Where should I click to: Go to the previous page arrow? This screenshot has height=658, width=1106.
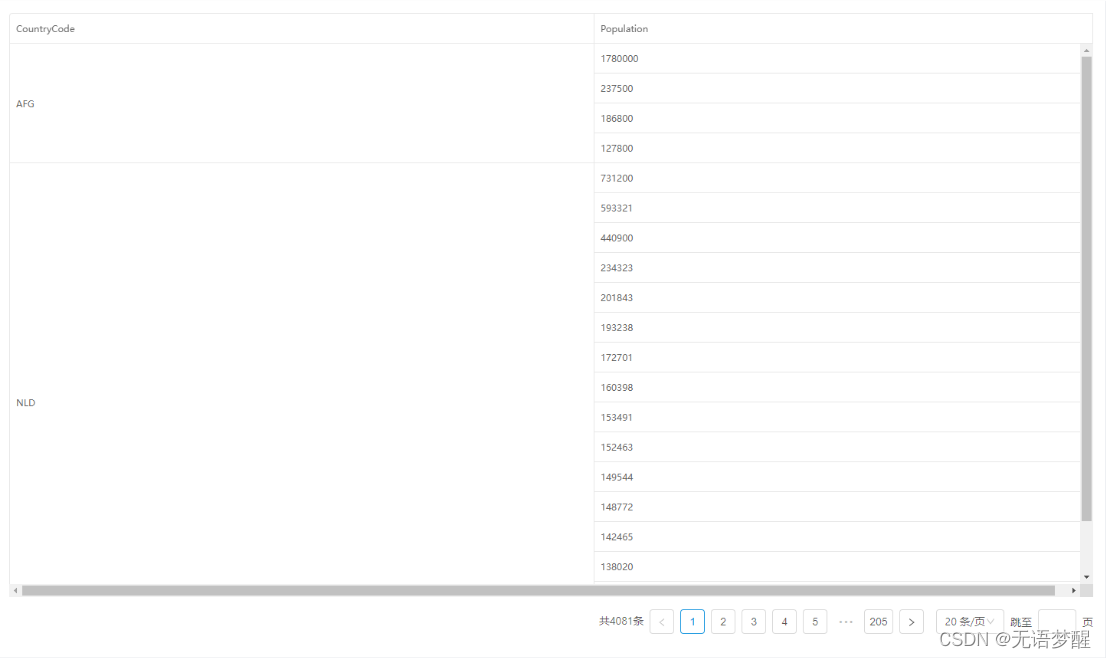662,621
